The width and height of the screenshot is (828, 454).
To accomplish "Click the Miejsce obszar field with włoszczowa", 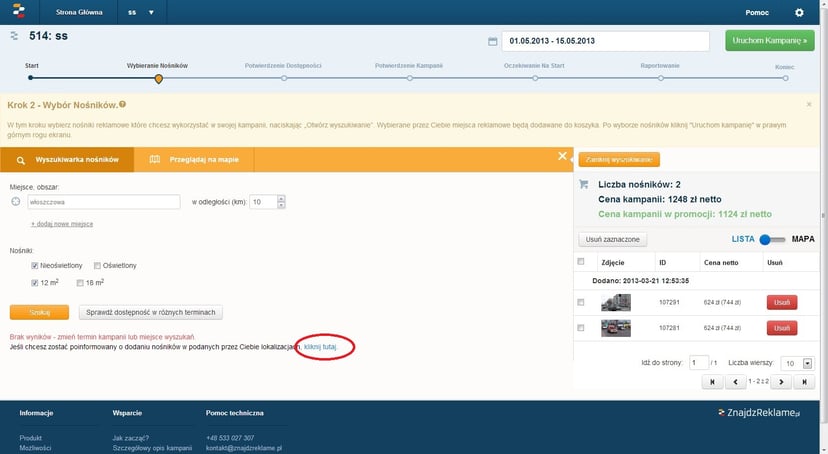I will [x=104, y=202].
